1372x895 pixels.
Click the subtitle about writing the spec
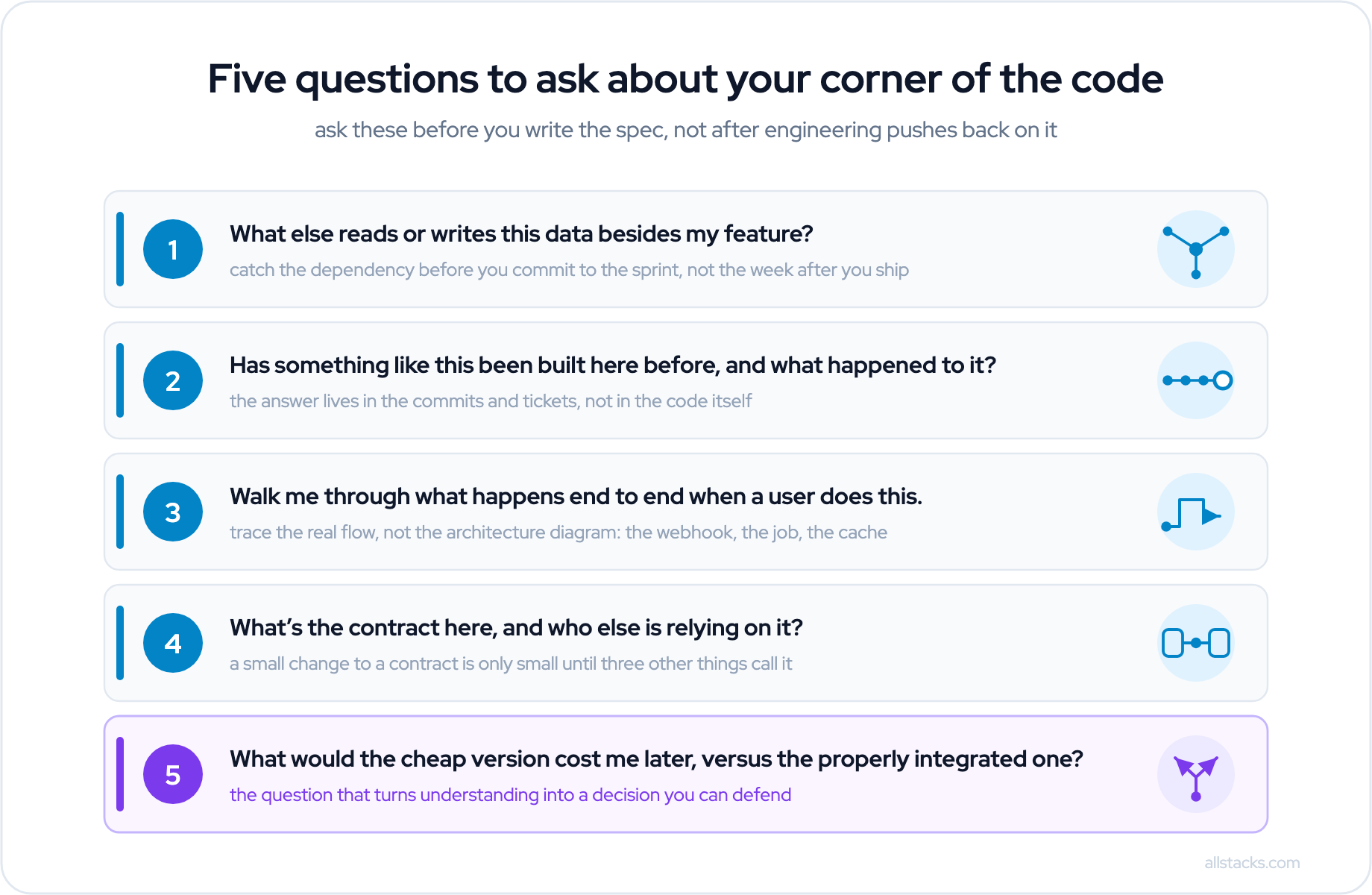click(685, 130)
